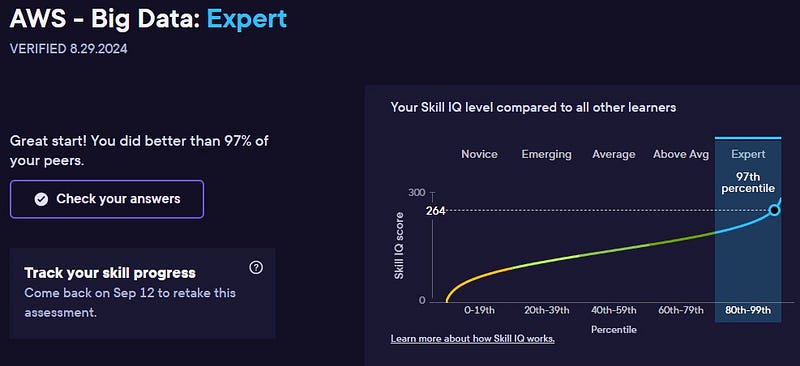Click the help question mark icon
The image size is (800, 366).
(256, 267)
